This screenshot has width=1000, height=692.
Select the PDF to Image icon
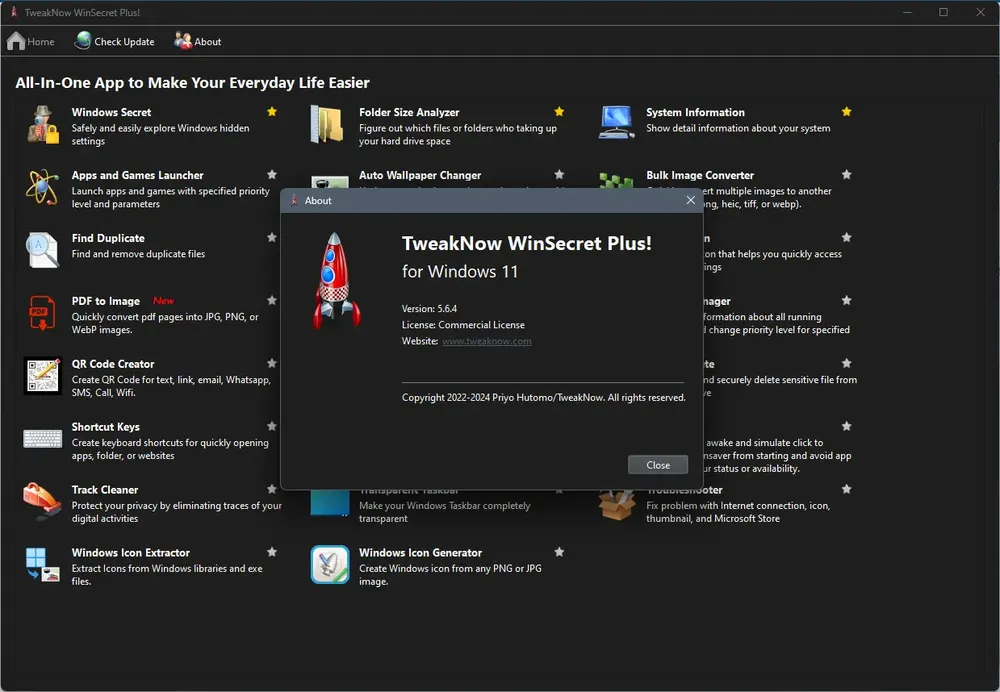click(43, 312)
